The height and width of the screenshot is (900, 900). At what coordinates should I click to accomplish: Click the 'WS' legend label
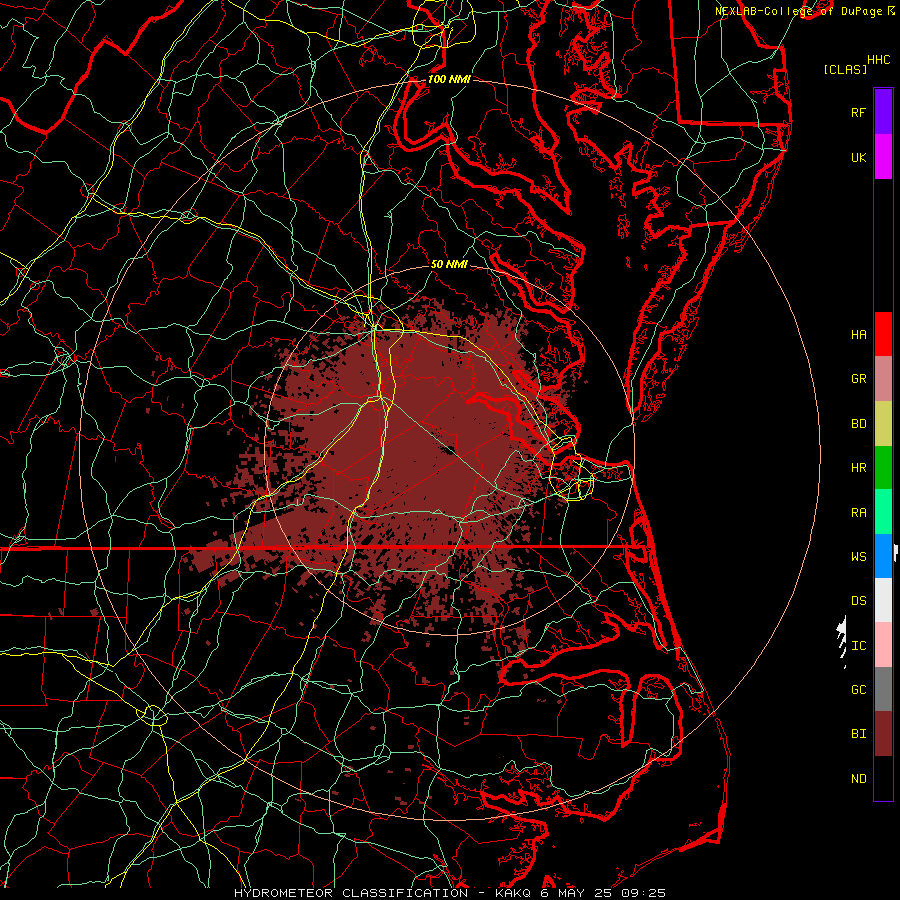[x=858, y=557]
